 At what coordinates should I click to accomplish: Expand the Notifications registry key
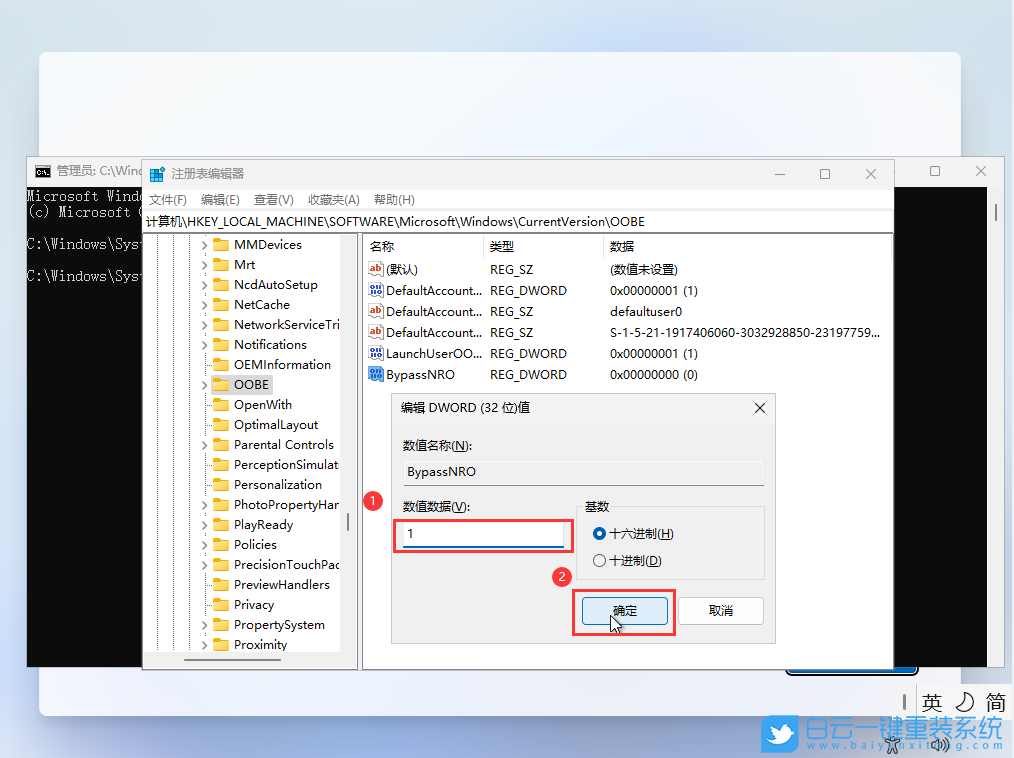(202, 344)
